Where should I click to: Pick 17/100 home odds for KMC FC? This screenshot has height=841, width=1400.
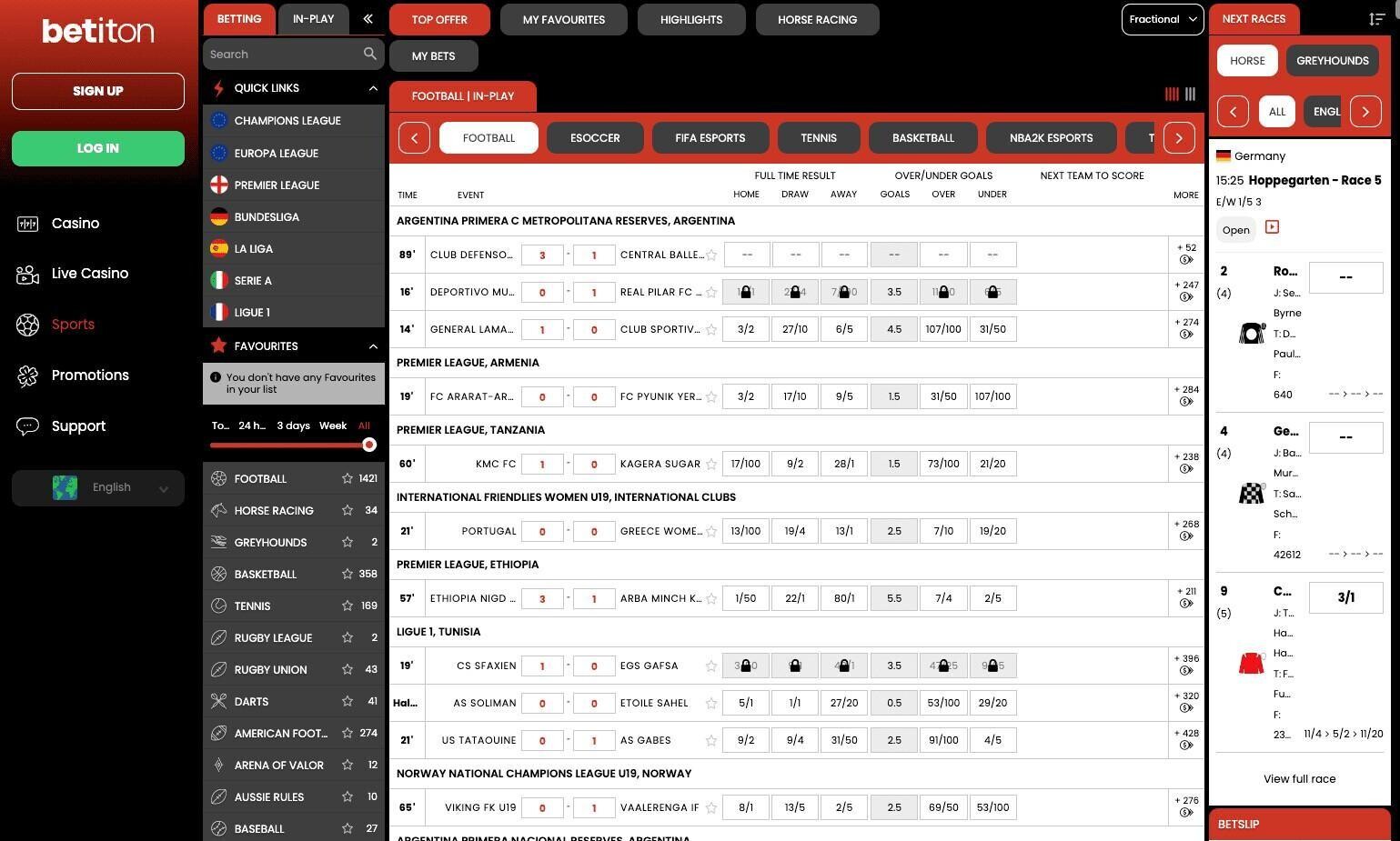[746, 464]
